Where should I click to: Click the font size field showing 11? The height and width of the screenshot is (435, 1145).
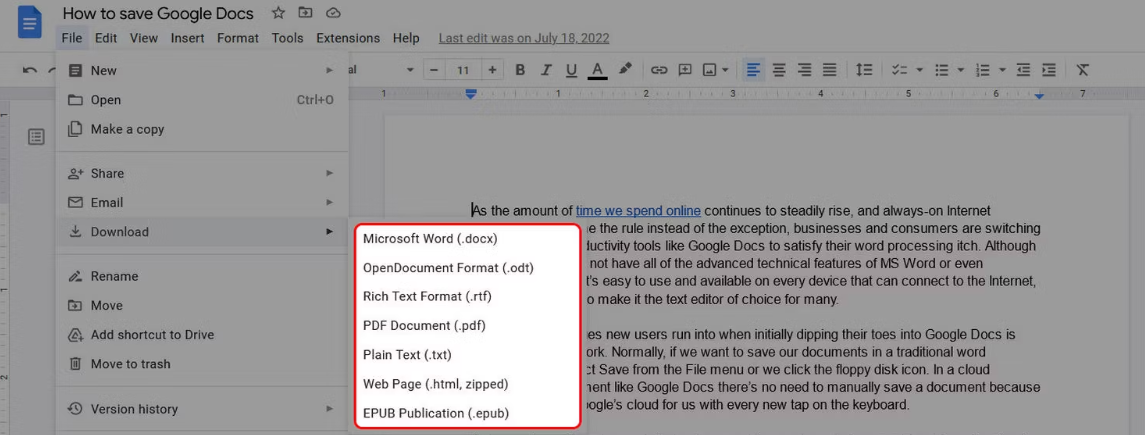(463, 70)
